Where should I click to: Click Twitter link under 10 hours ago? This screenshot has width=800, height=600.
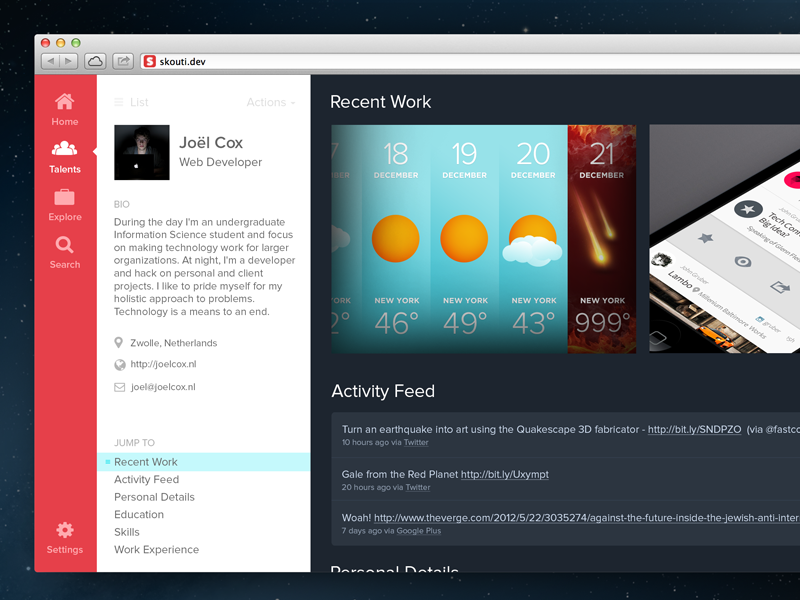tap(416, 442)
